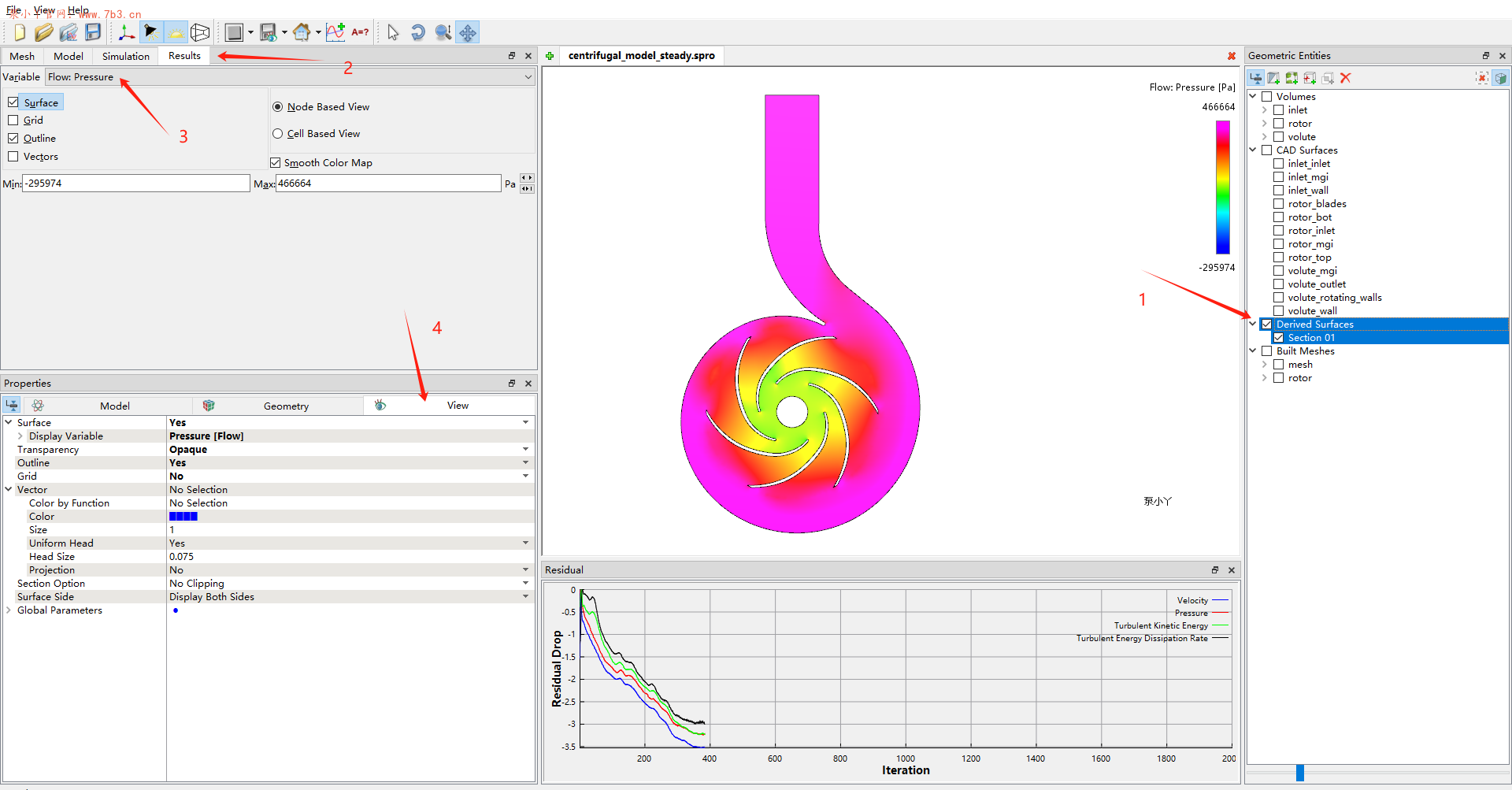Check the volute_outlet surface checkbox
Viewport: 1512px width, 790px height.
pos(1279,284)
